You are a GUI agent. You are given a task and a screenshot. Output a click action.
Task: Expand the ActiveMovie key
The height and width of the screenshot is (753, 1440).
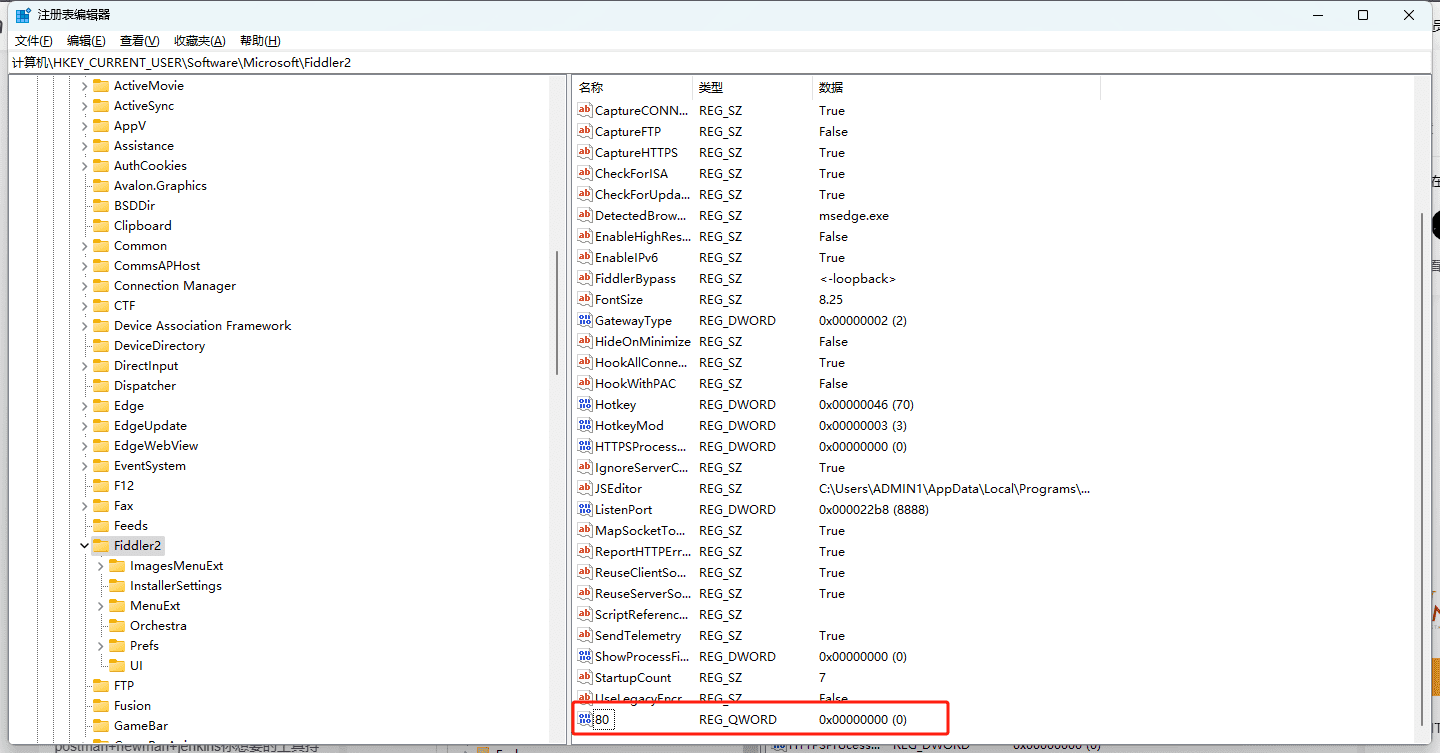84,86
